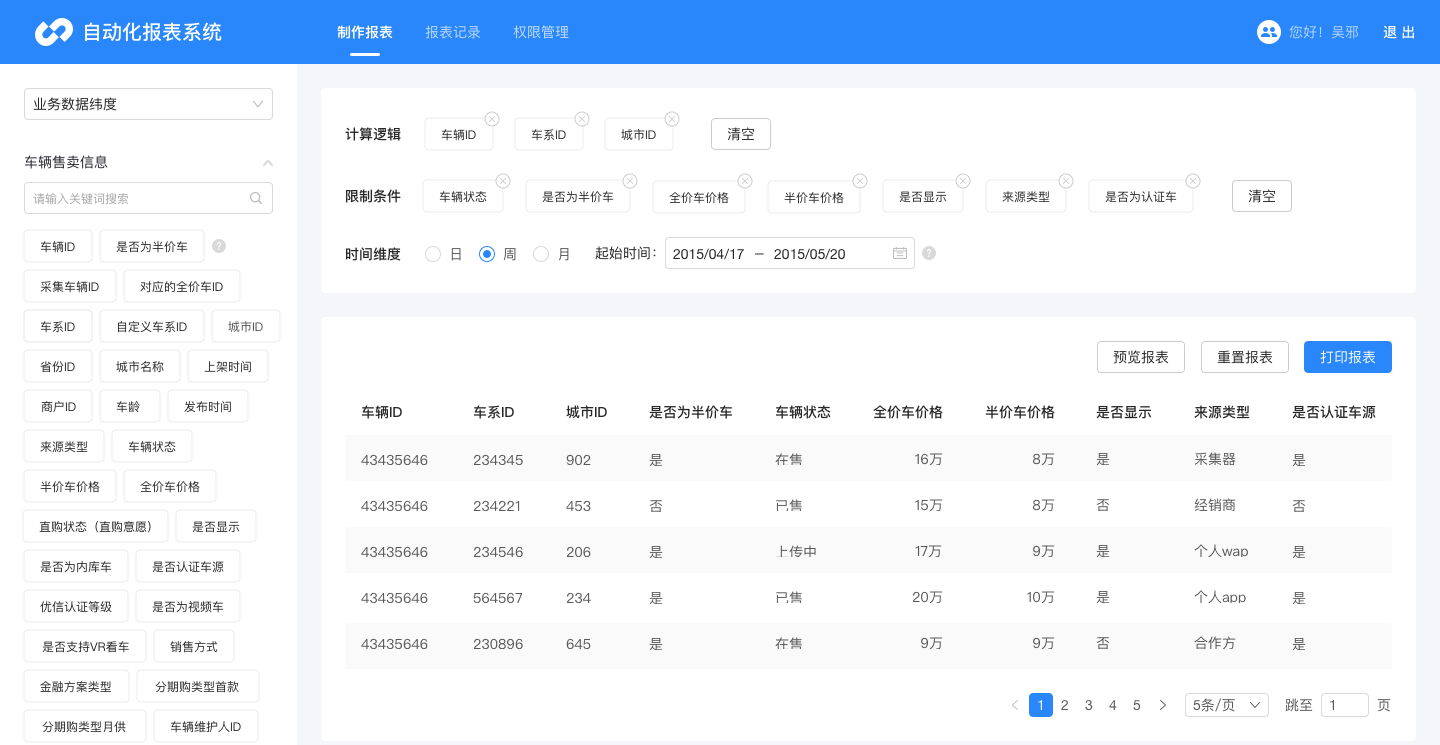This screenshot has height=745, width=1440.
Task: Go to page 4
Action: [1113, 705]
